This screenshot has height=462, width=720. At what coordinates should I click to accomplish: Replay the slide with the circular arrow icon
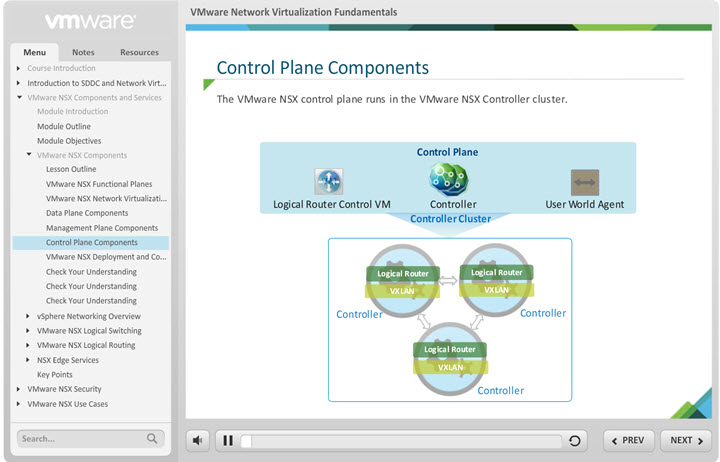tap(574, 441)
